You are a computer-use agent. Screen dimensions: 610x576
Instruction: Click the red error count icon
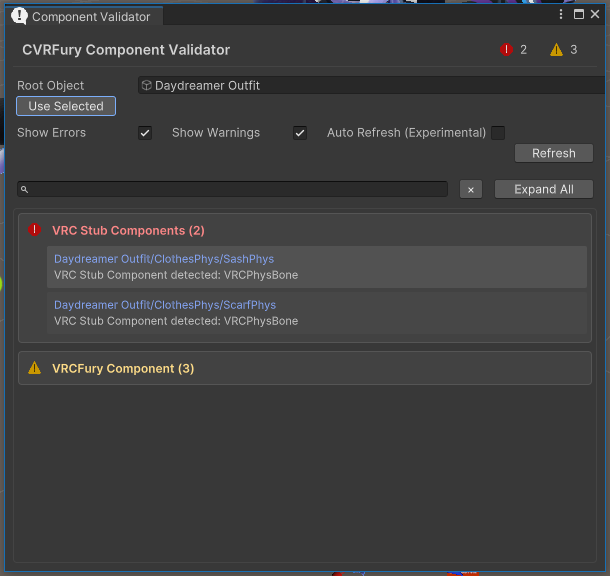[x=506, y=50]
